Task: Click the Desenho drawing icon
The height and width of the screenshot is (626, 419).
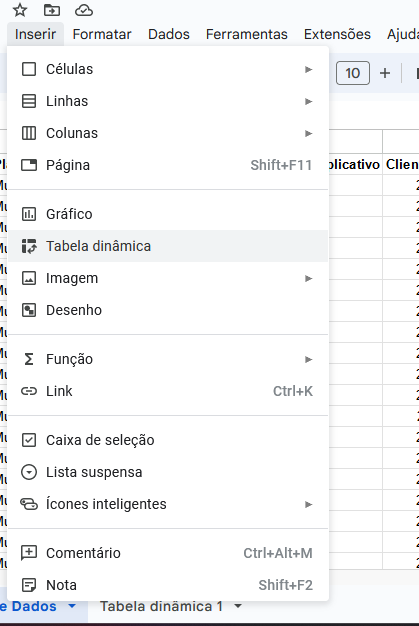Action: tap(29, 310)
